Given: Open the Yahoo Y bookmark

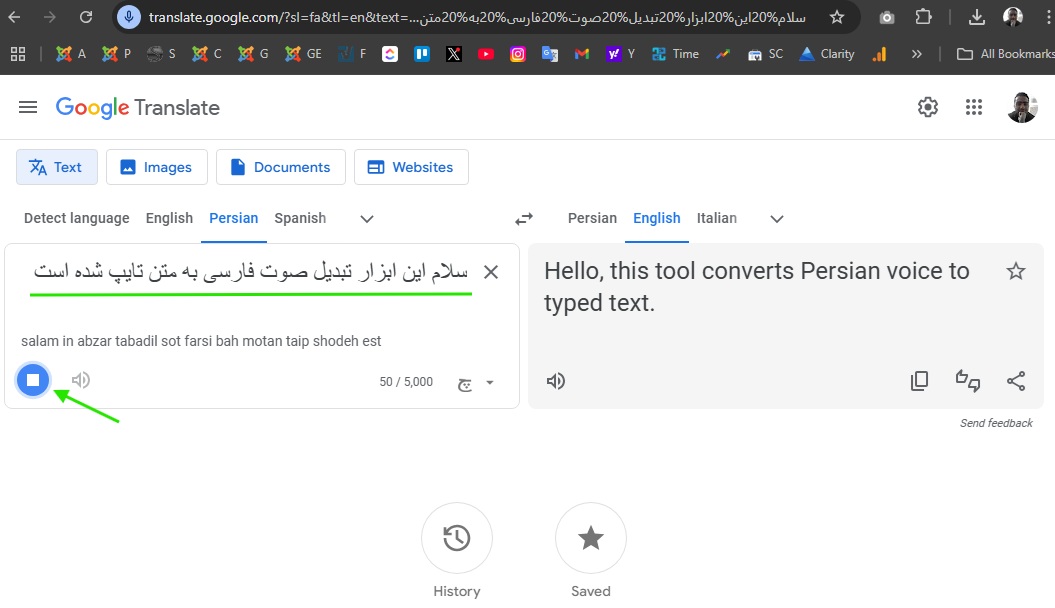Looking at the screenshot, I should [620, 54].
